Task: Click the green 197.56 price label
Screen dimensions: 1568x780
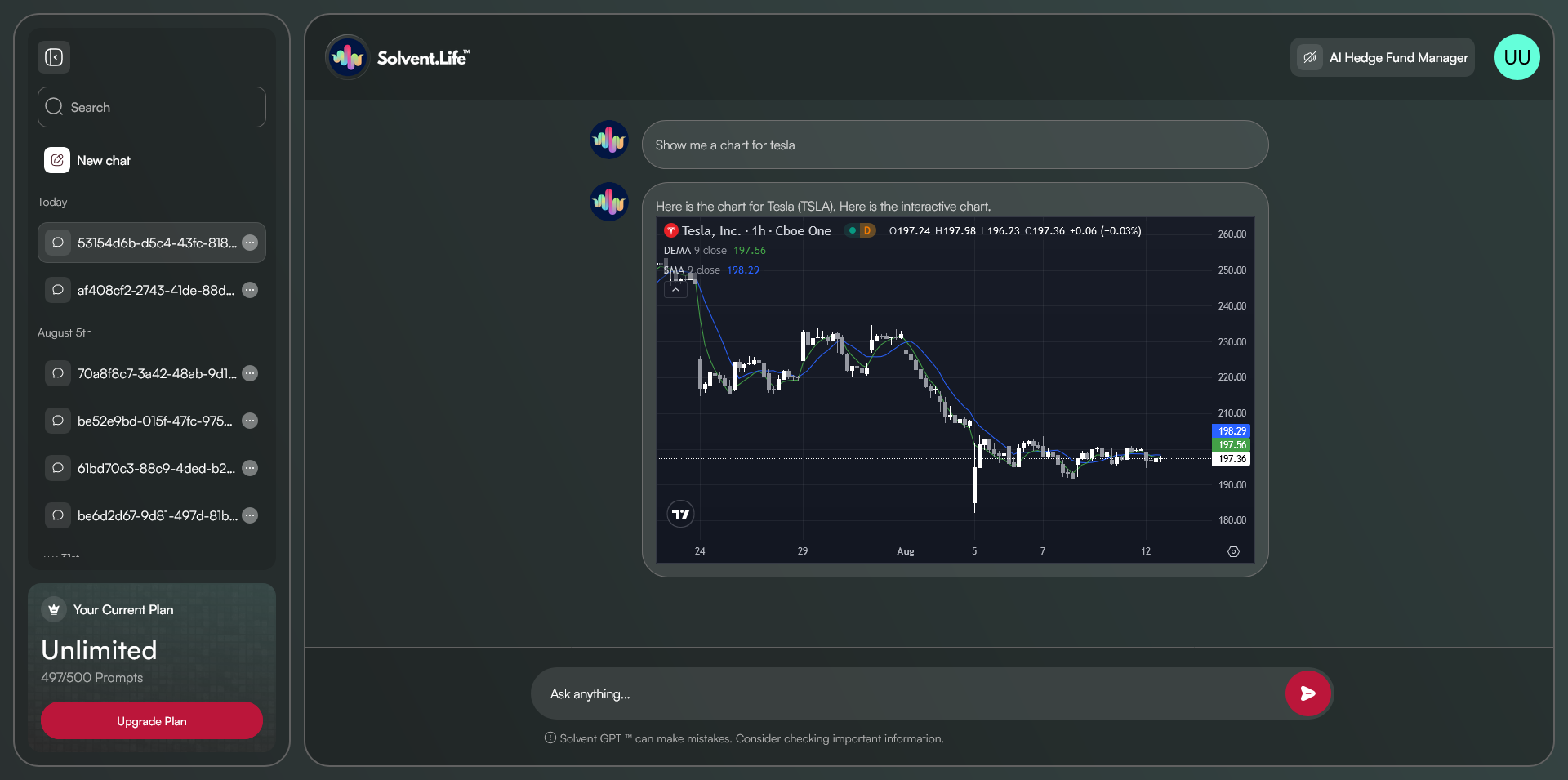Action: pos(1232,445)
